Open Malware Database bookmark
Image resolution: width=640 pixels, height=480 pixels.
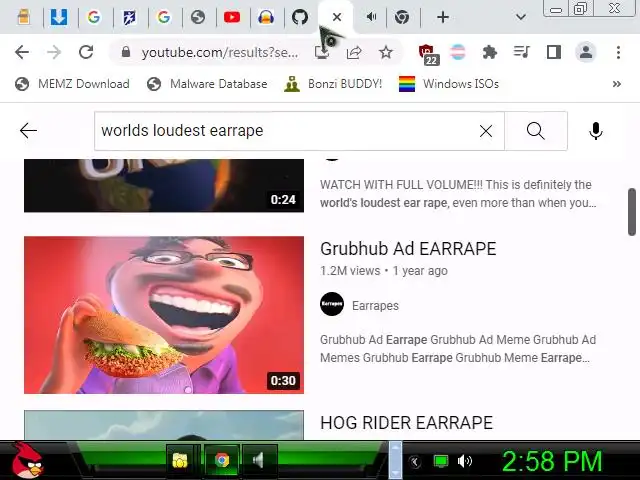pyautogui.click(x=207, y=84)
